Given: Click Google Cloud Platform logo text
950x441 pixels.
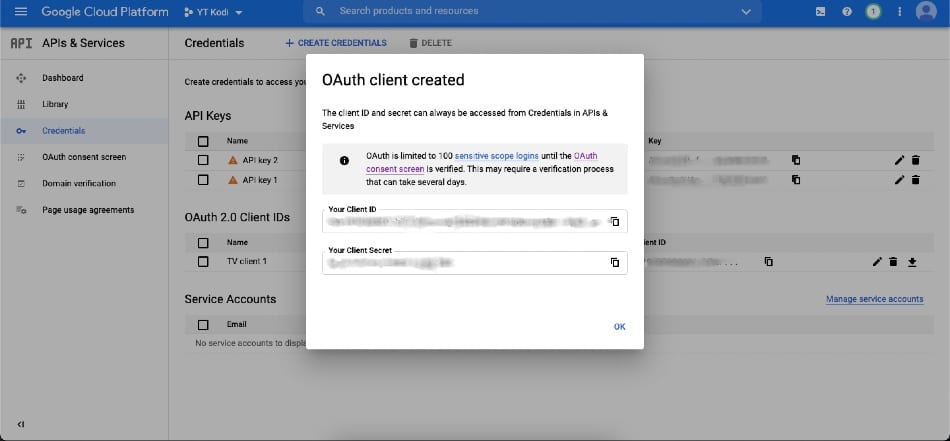Looking at the screenshot, I should (x=105, y=12).
